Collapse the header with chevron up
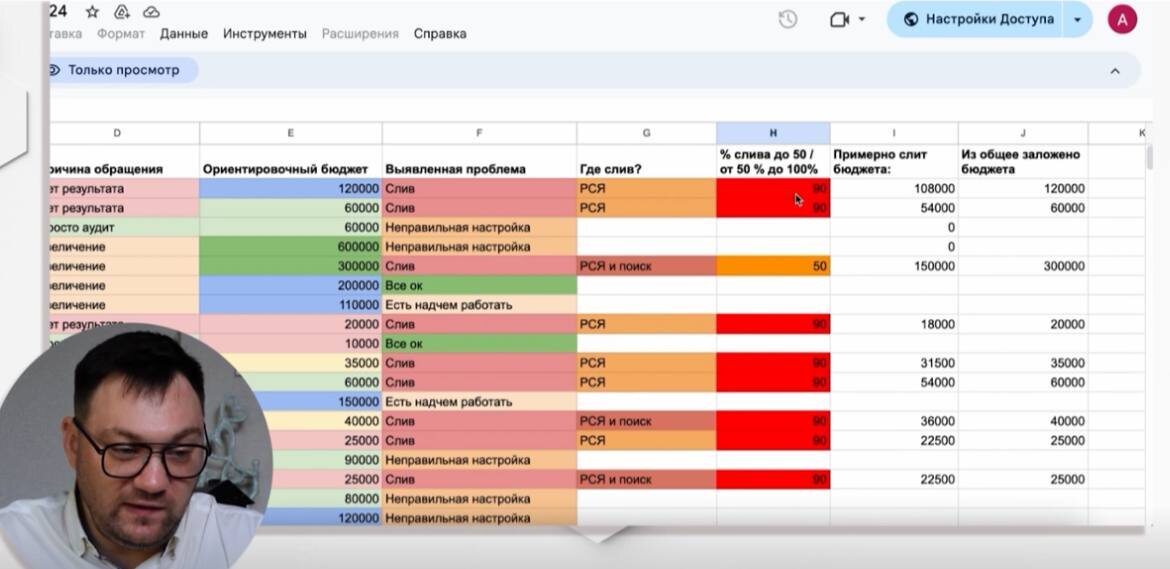The height and width of the screenshot is (569, 1170). (1115, 71)
